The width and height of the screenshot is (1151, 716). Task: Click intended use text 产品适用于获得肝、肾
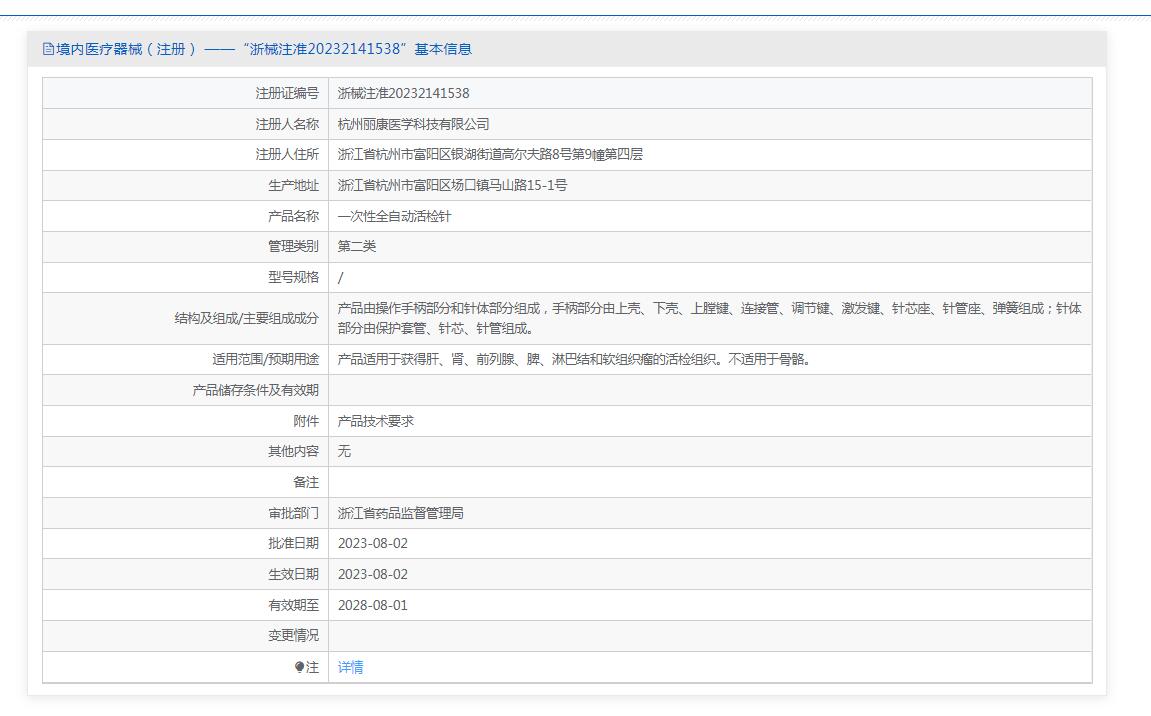click(574, 359)
